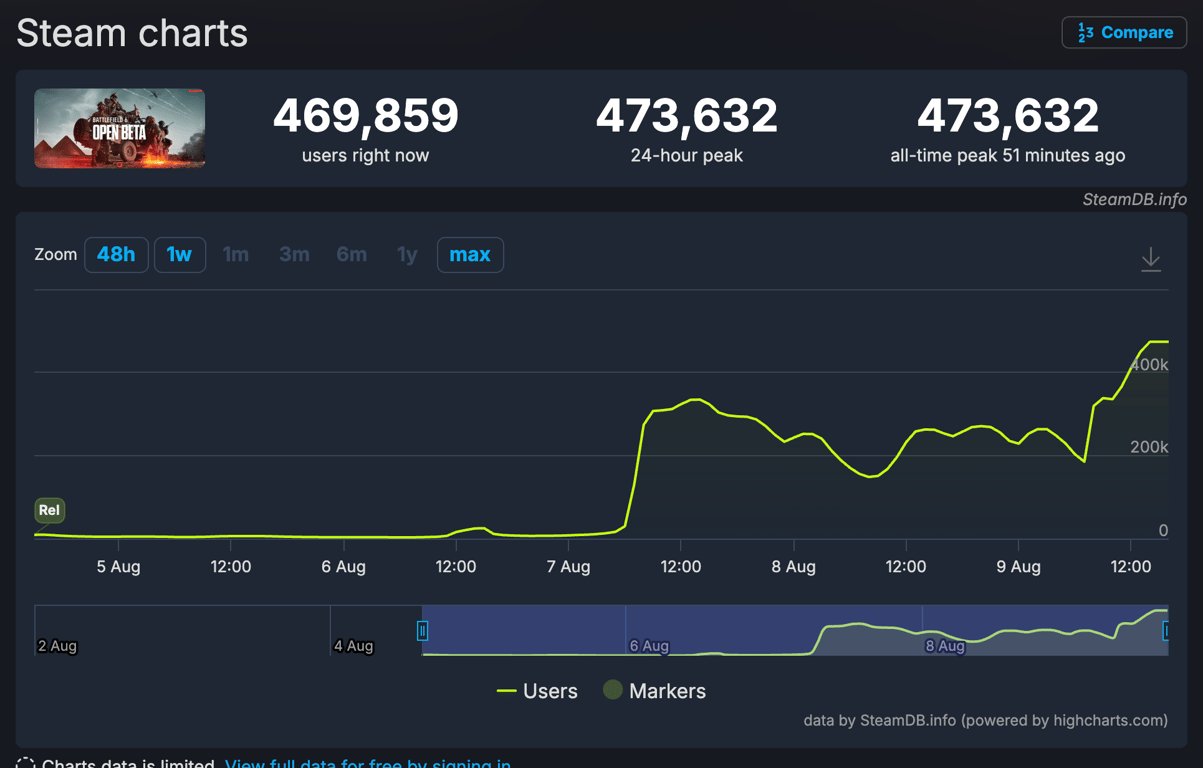Grab the right navigator range handle

1166,631
